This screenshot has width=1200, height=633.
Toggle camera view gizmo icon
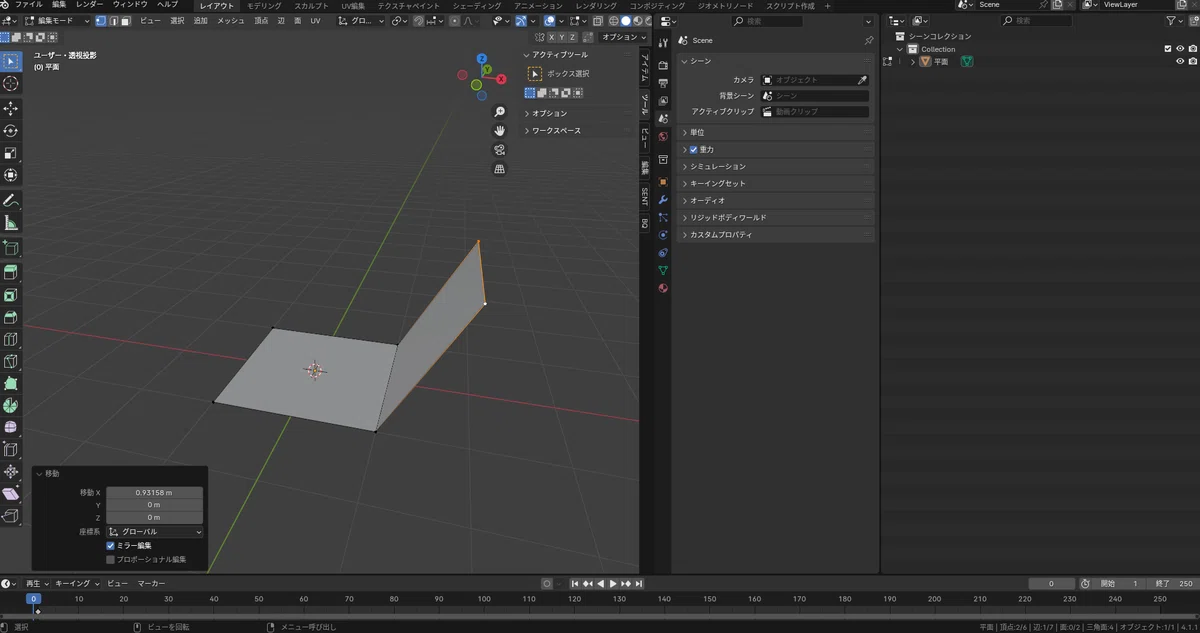click(500, 150)
